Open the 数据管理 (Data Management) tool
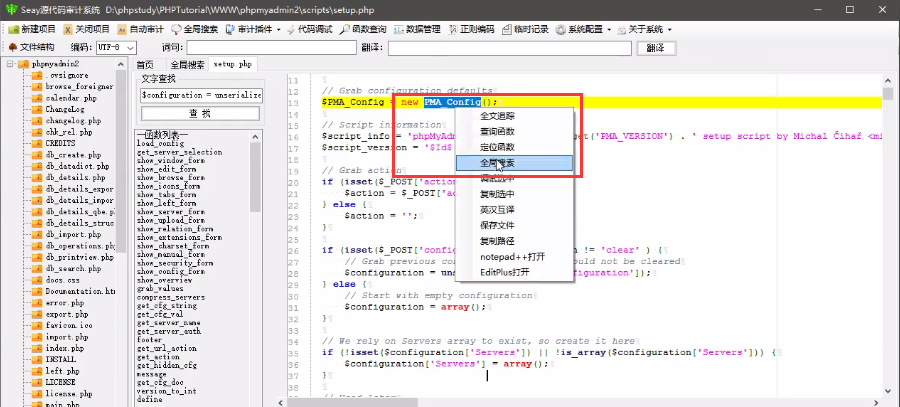Image resolution: width=900 pixels, height=407 pixels. tap(418, 29)
